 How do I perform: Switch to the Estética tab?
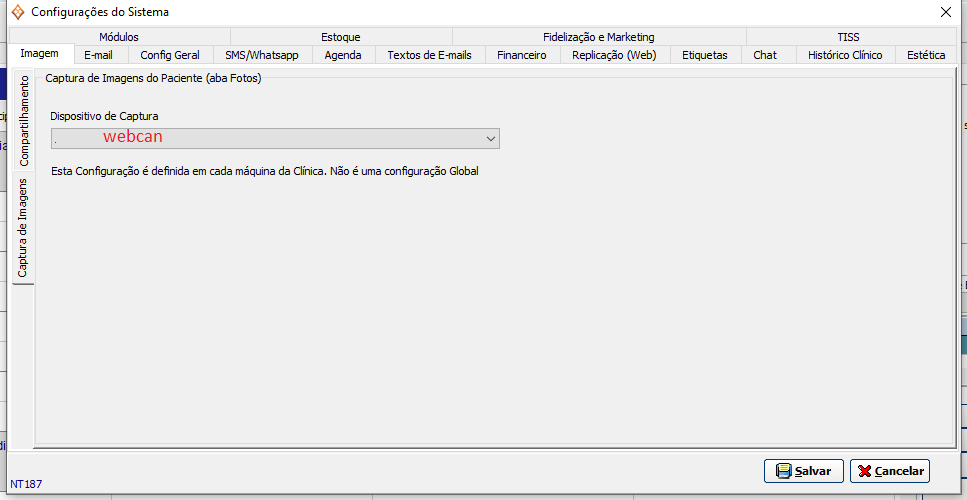pos(925,55)
